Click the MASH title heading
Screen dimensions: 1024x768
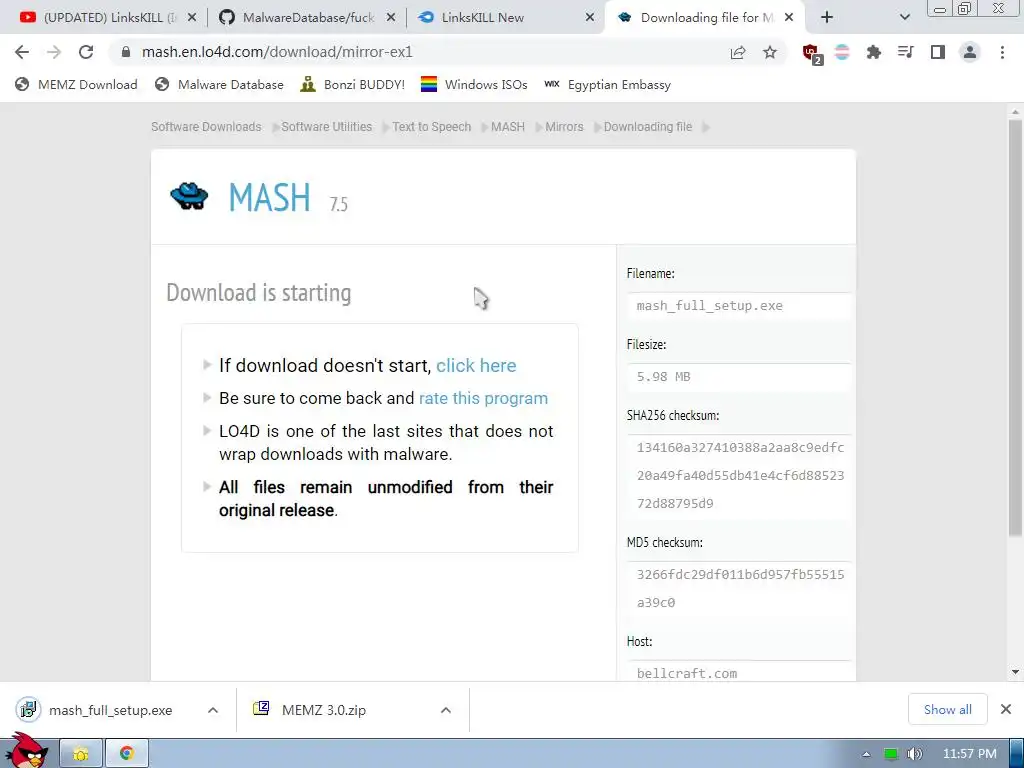[269, 197]
